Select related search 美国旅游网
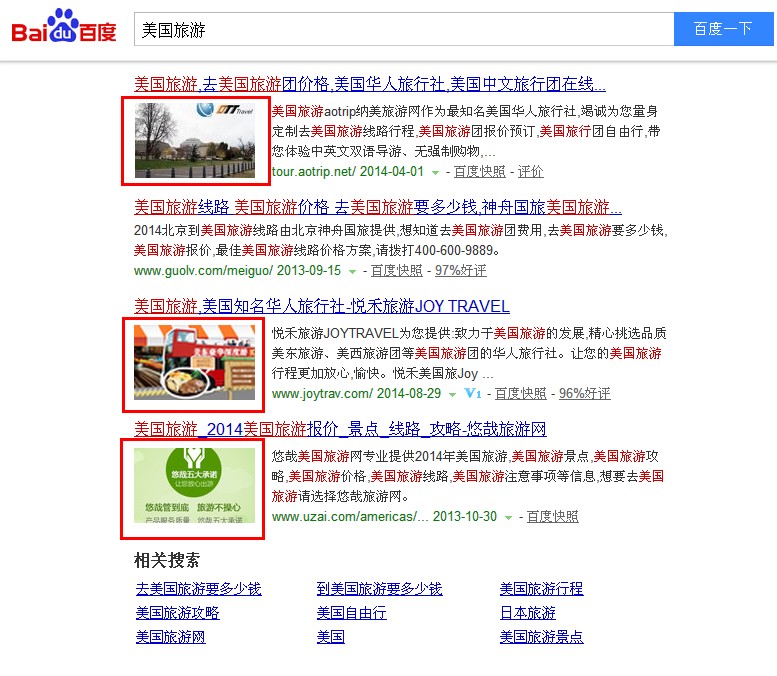Screen dimensions: 777x676 [x=170, y=637]
